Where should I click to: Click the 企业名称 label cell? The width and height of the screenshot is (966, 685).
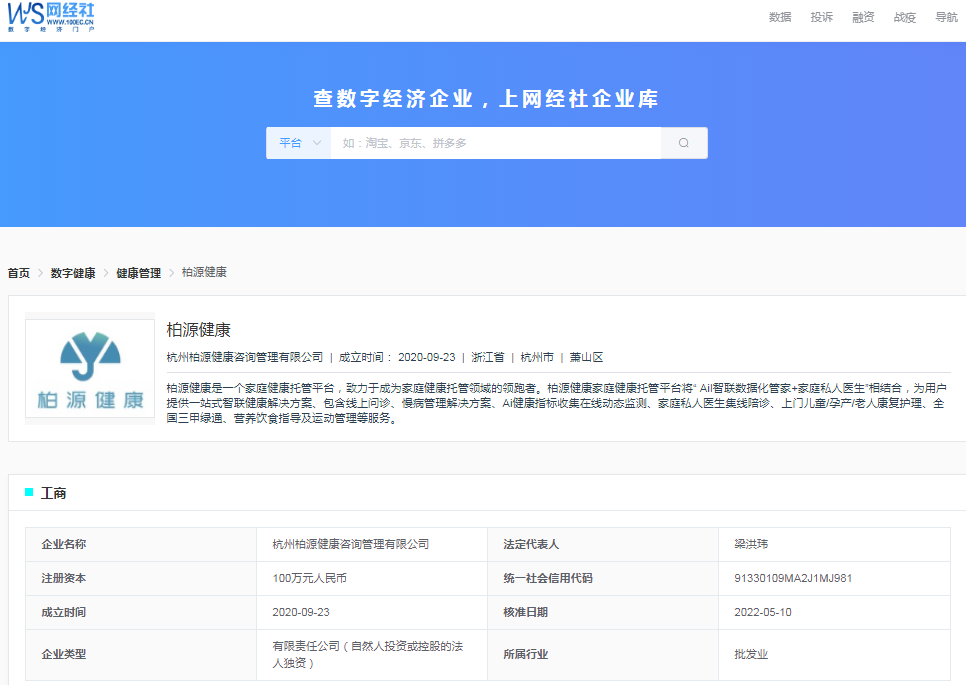tap(140, 544)
